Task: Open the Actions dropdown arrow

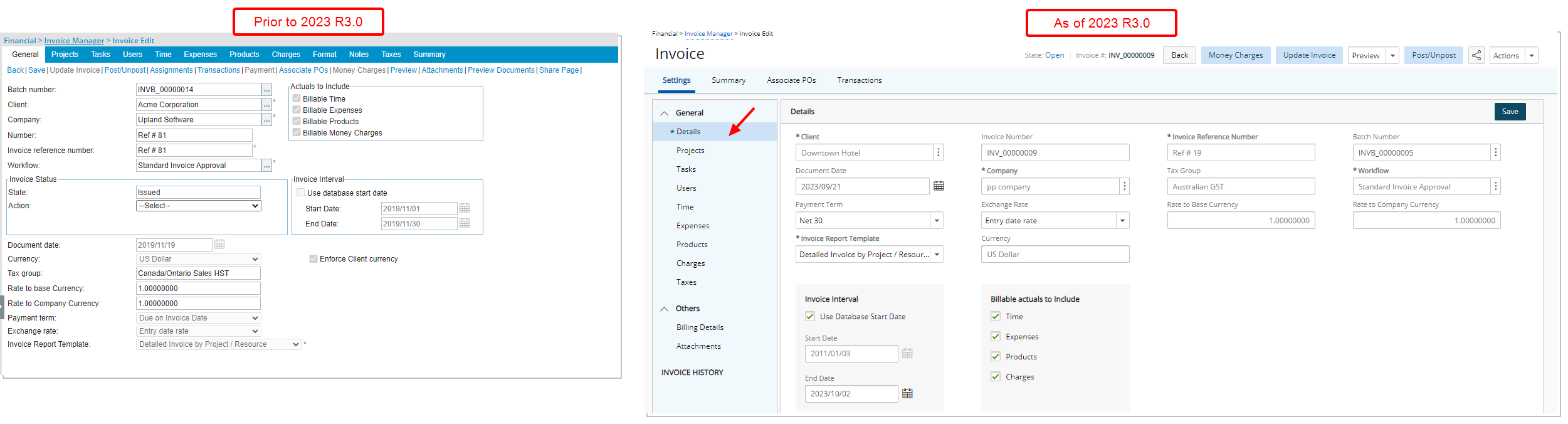Action: [1532, 55]
